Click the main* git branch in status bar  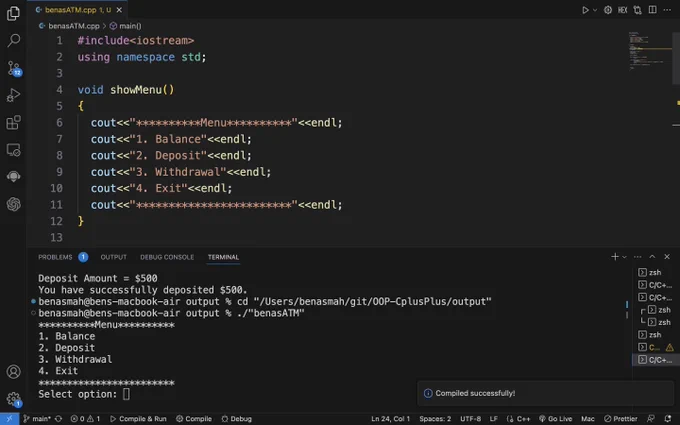[37, 419]
